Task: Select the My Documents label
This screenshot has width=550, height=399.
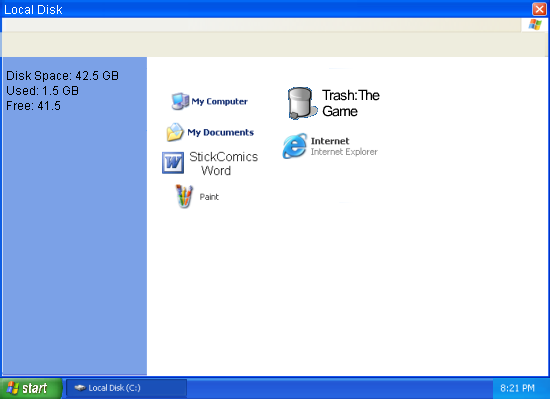Action: [220, 132]
